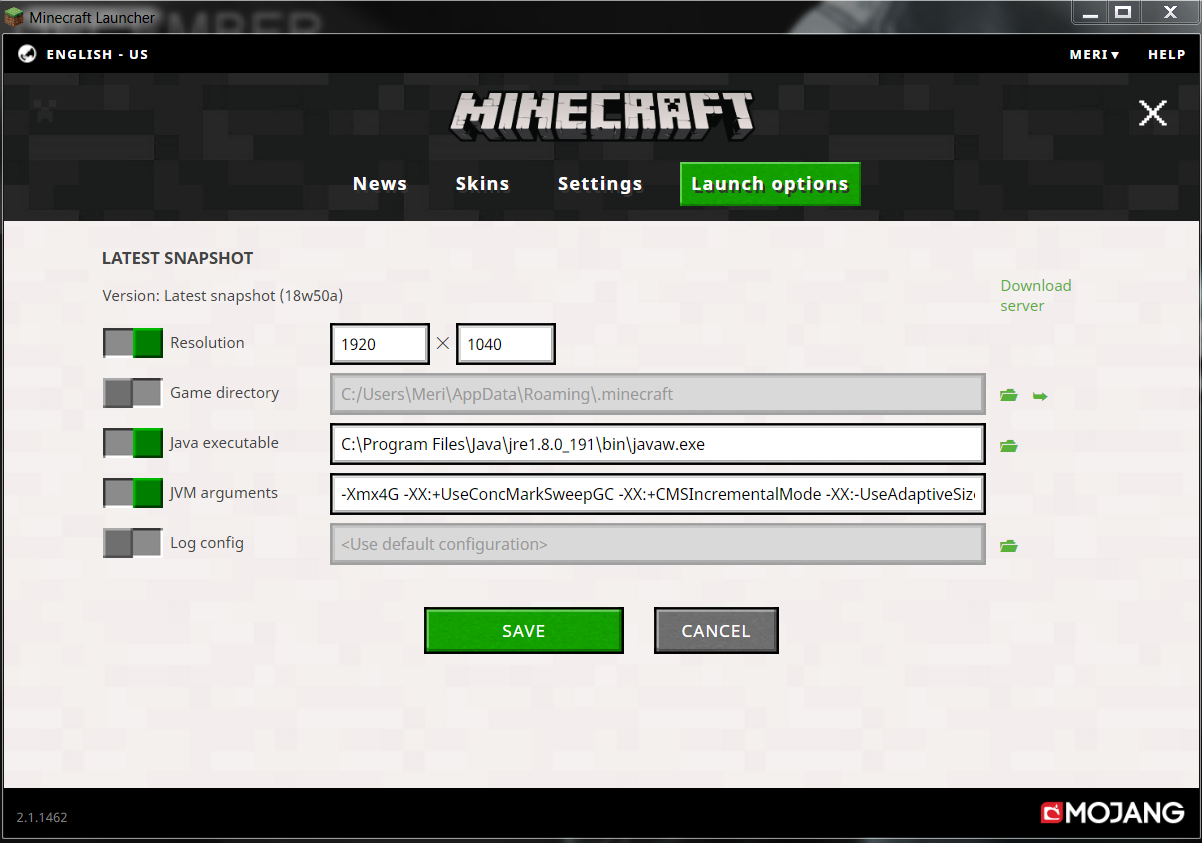Click the Minecraft Launcher title bar icon
Image resolution: width=1202 pixels, height=843 pixels.
(x=14, y=17)
